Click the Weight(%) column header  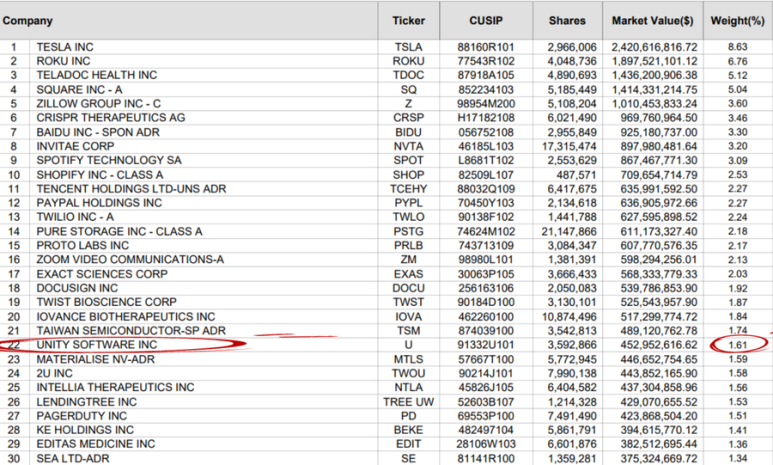pos(737,21)
